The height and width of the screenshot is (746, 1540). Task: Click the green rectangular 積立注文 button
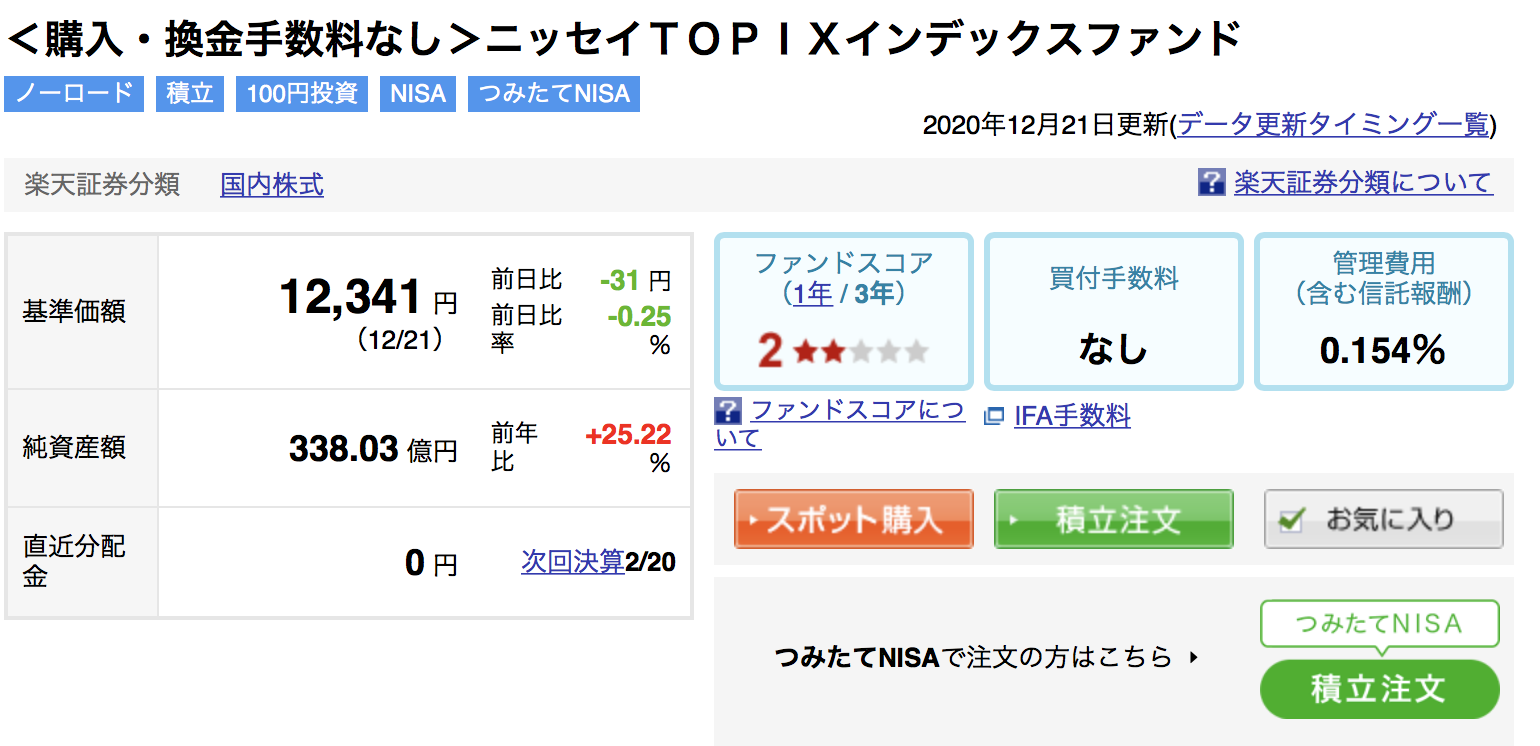(1113, 519)
